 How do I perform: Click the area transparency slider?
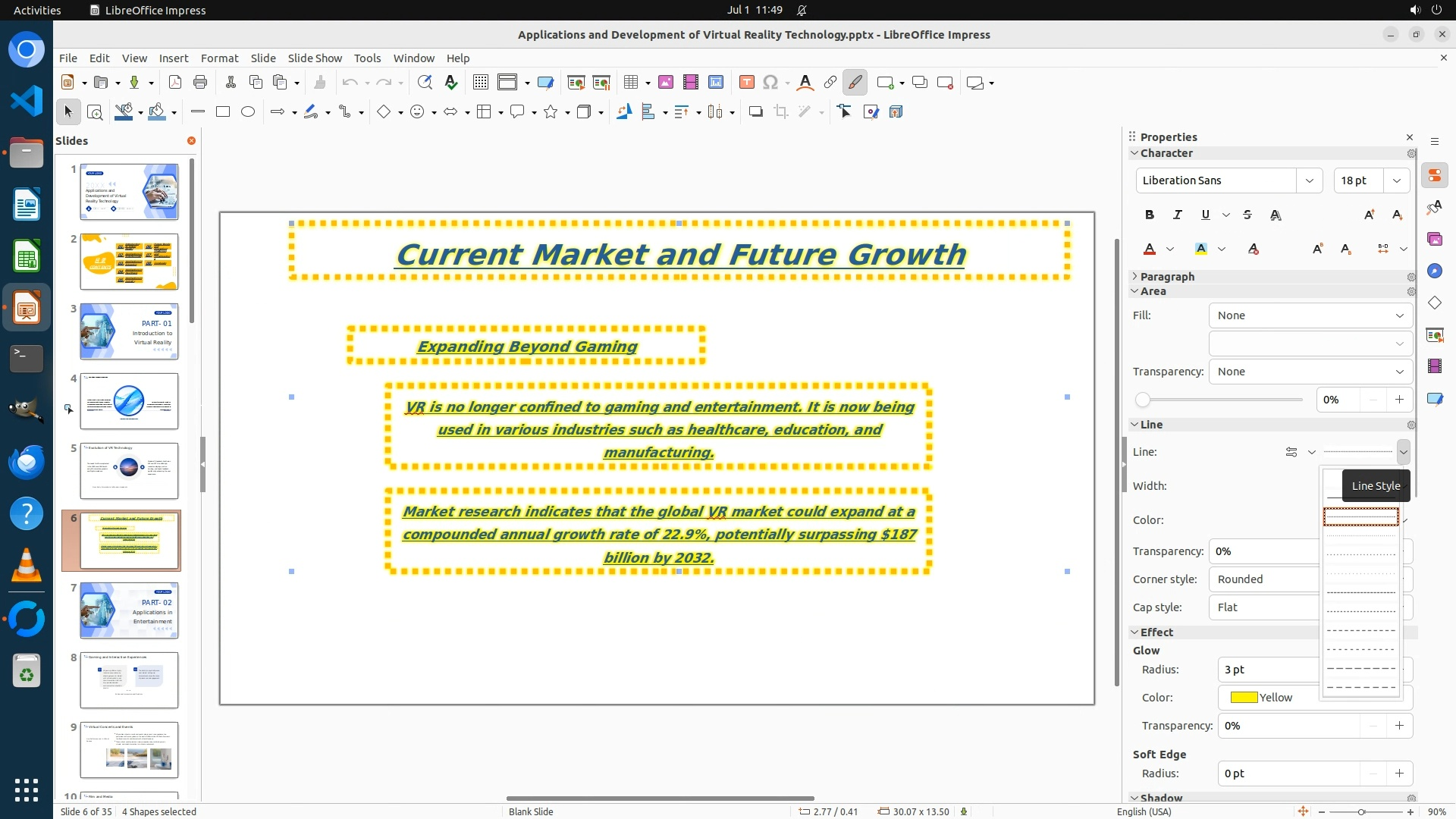1221,400
